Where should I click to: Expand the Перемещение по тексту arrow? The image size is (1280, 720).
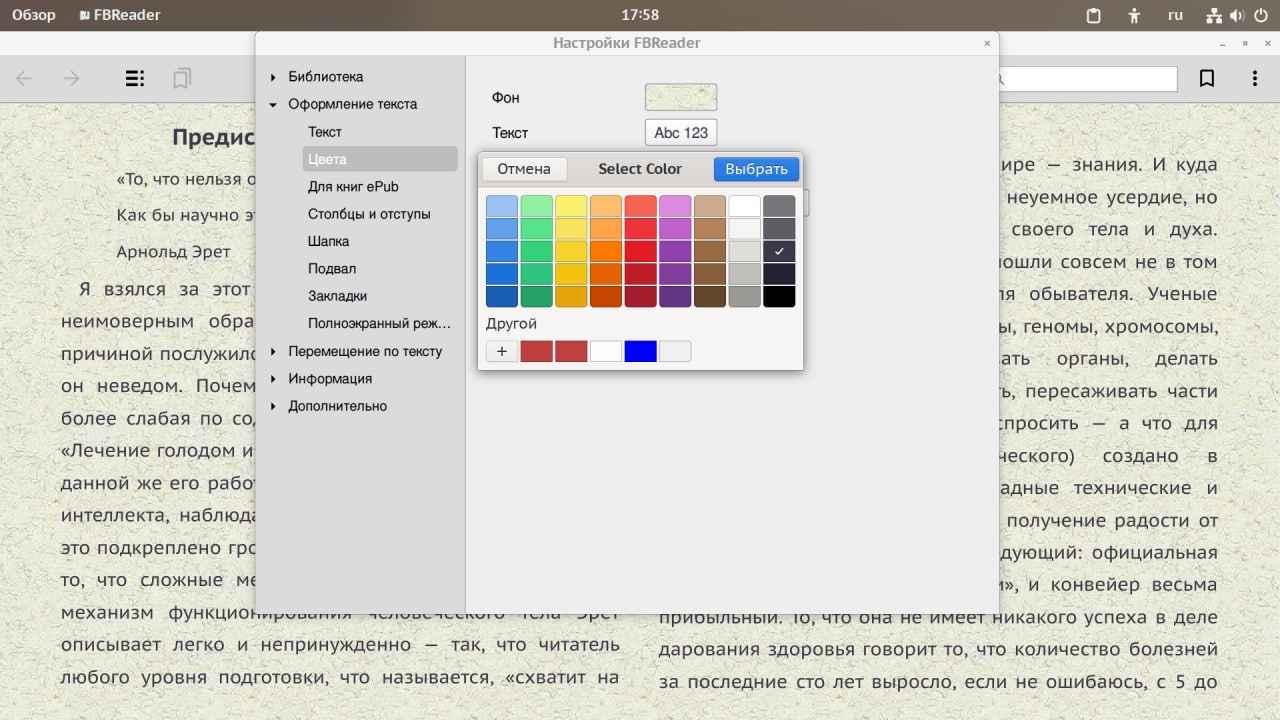273,351
